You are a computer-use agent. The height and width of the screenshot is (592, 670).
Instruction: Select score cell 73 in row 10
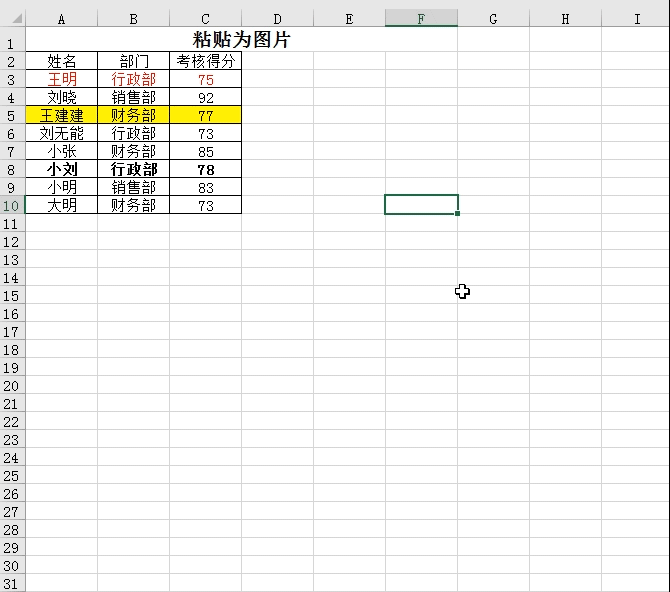click(206, 205)
